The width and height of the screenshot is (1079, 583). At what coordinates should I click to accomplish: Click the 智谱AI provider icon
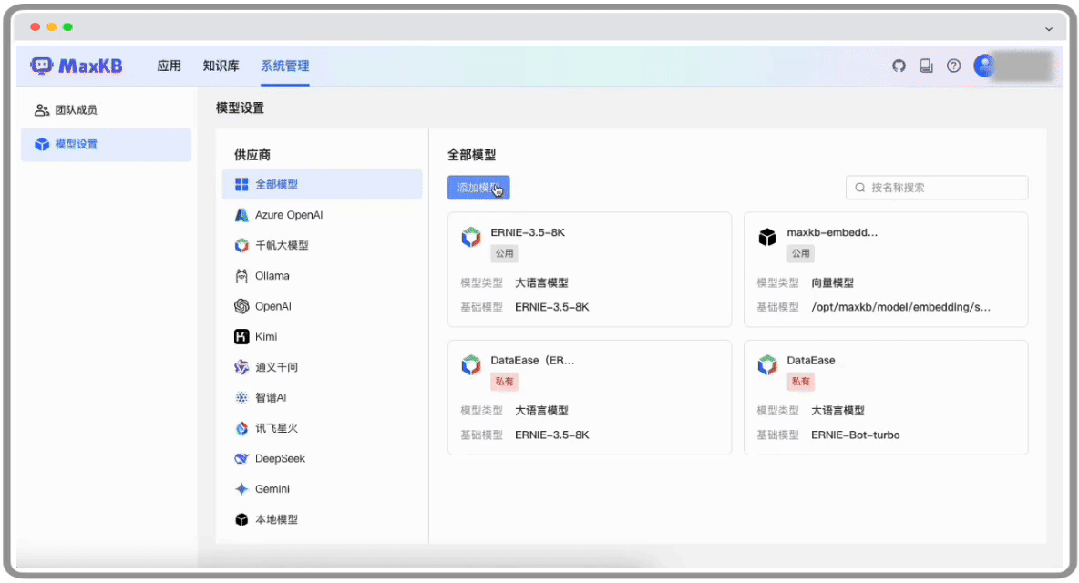[242, 398]
